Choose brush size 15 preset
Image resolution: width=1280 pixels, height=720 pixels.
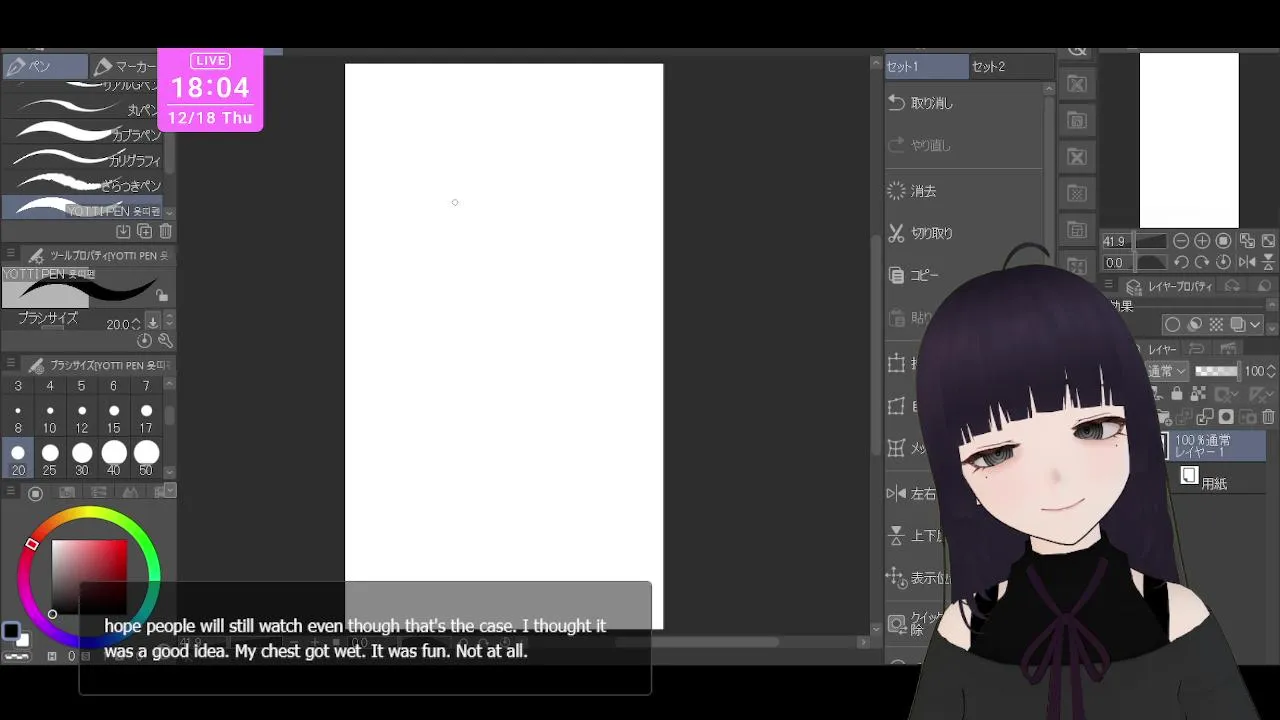[x=114, y=418]
